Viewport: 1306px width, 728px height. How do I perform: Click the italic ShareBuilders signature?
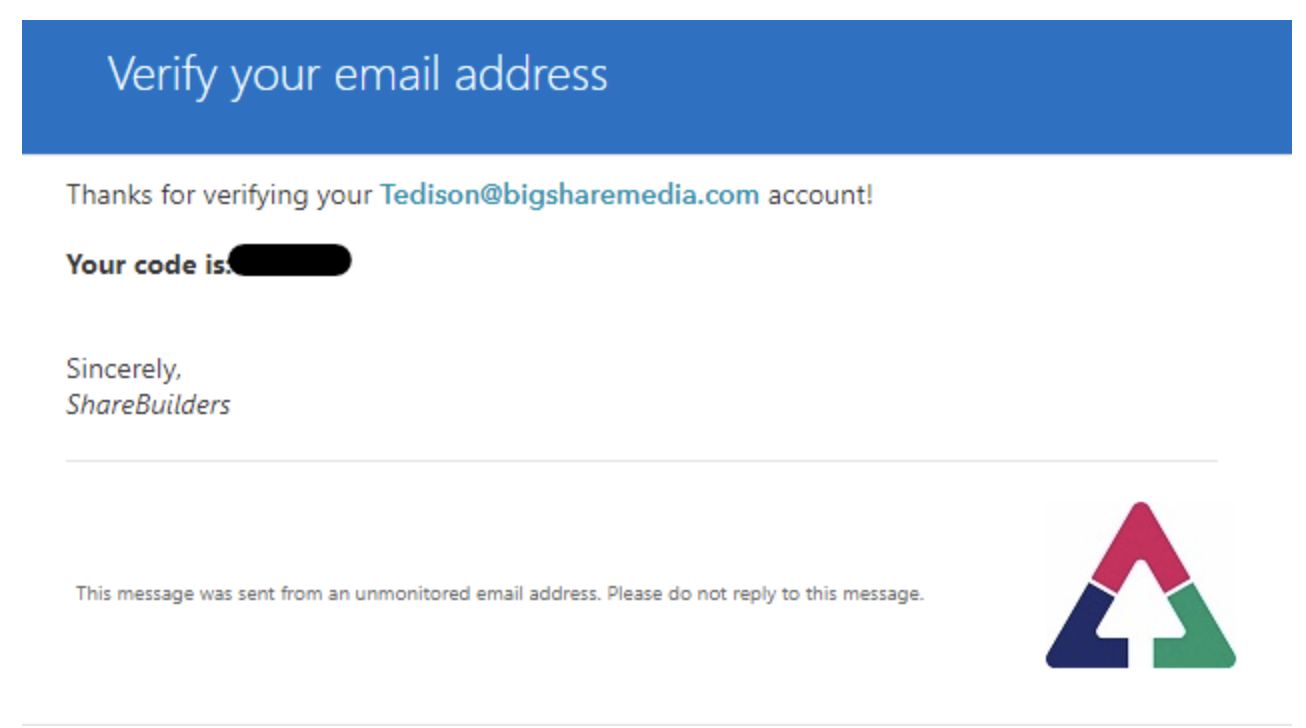pyautogui.click(x=148, y=405)
